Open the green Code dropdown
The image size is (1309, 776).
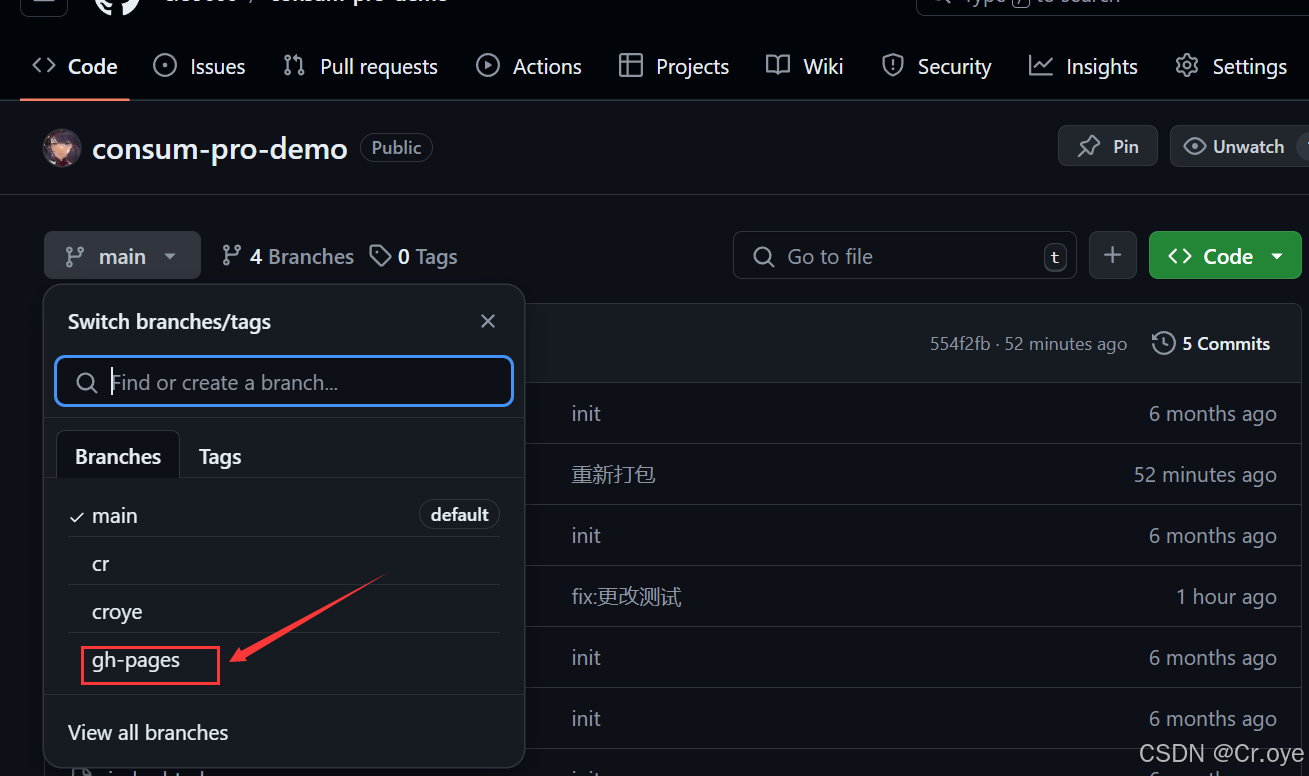click(x=1225, y=256)
